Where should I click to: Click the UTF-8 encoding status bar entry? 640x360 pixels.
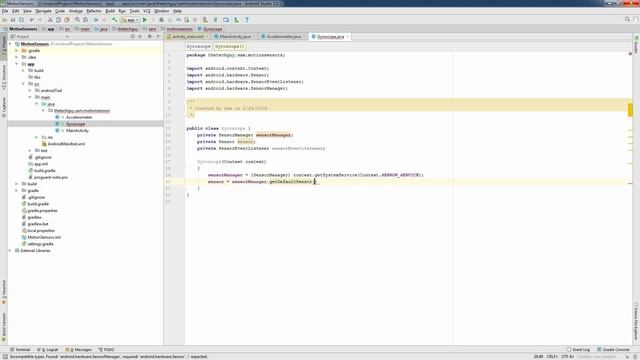click(567, 357)
